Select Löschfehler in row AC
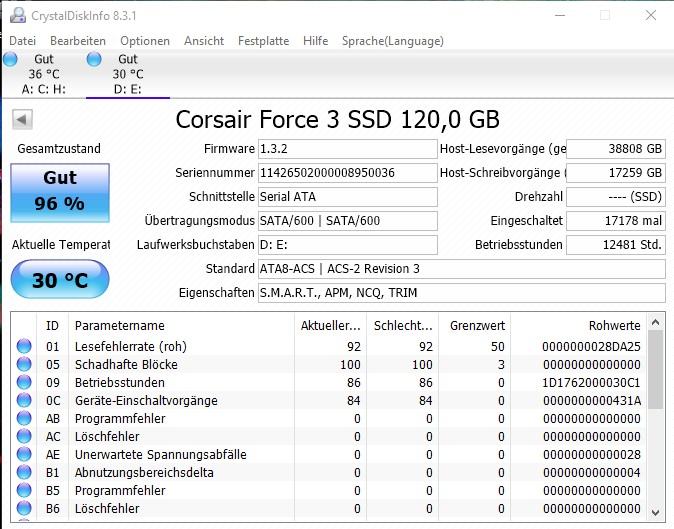The image size is (674, 529). 107,437
